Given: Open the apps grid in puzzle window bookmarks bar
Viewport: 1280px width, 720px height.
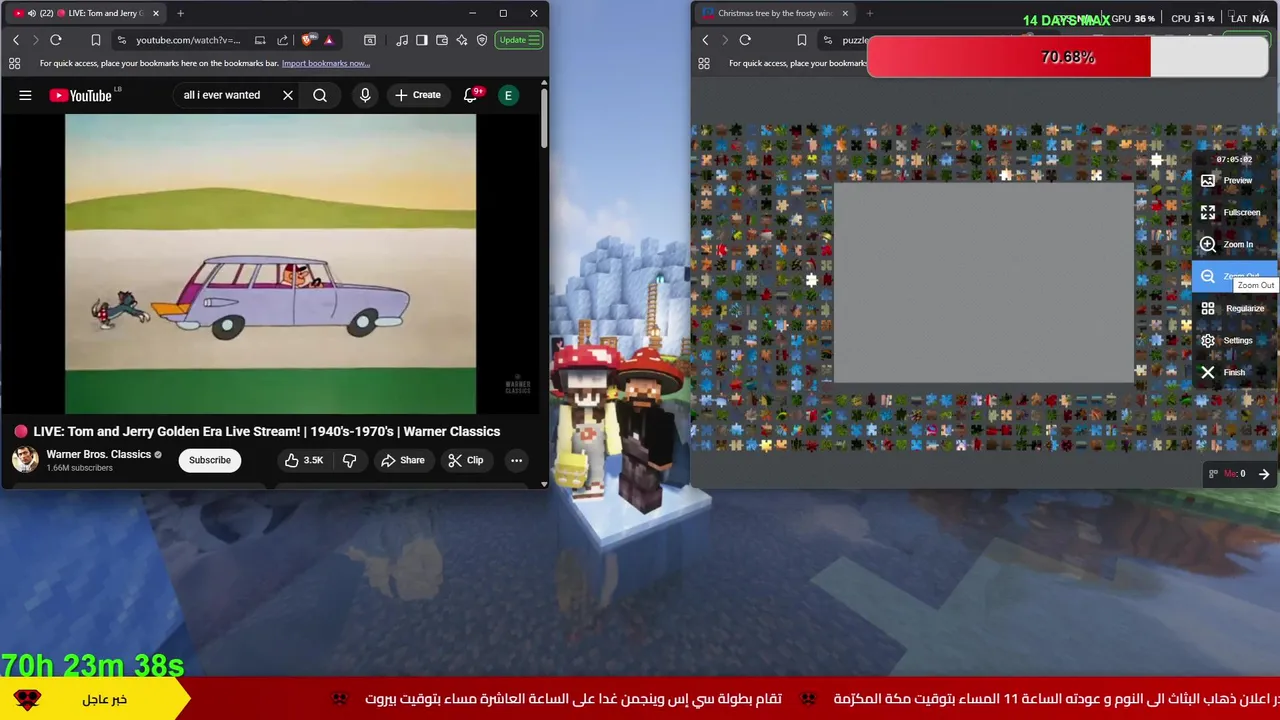Looking at the screenshot, I should (x=704, y=63).
